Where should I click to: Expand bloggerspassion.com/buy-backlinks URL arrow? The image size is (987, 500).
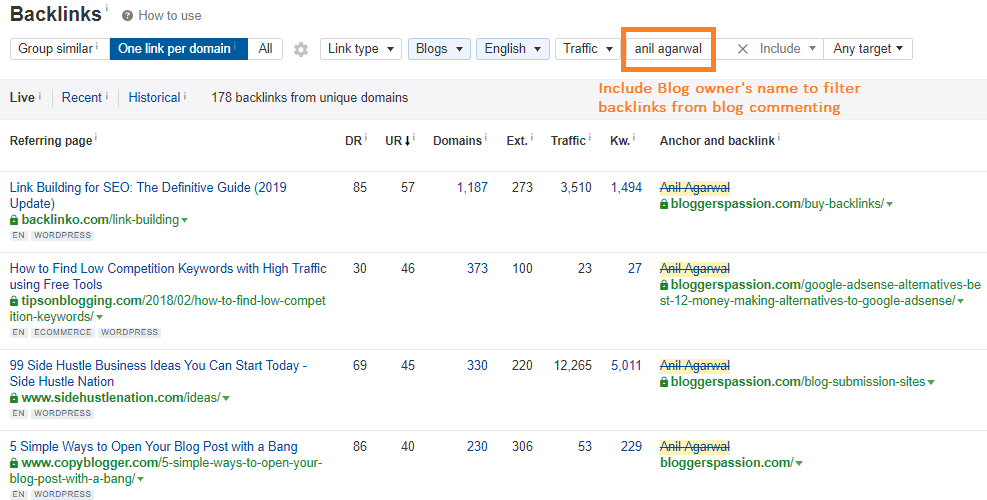click(889, 204)
